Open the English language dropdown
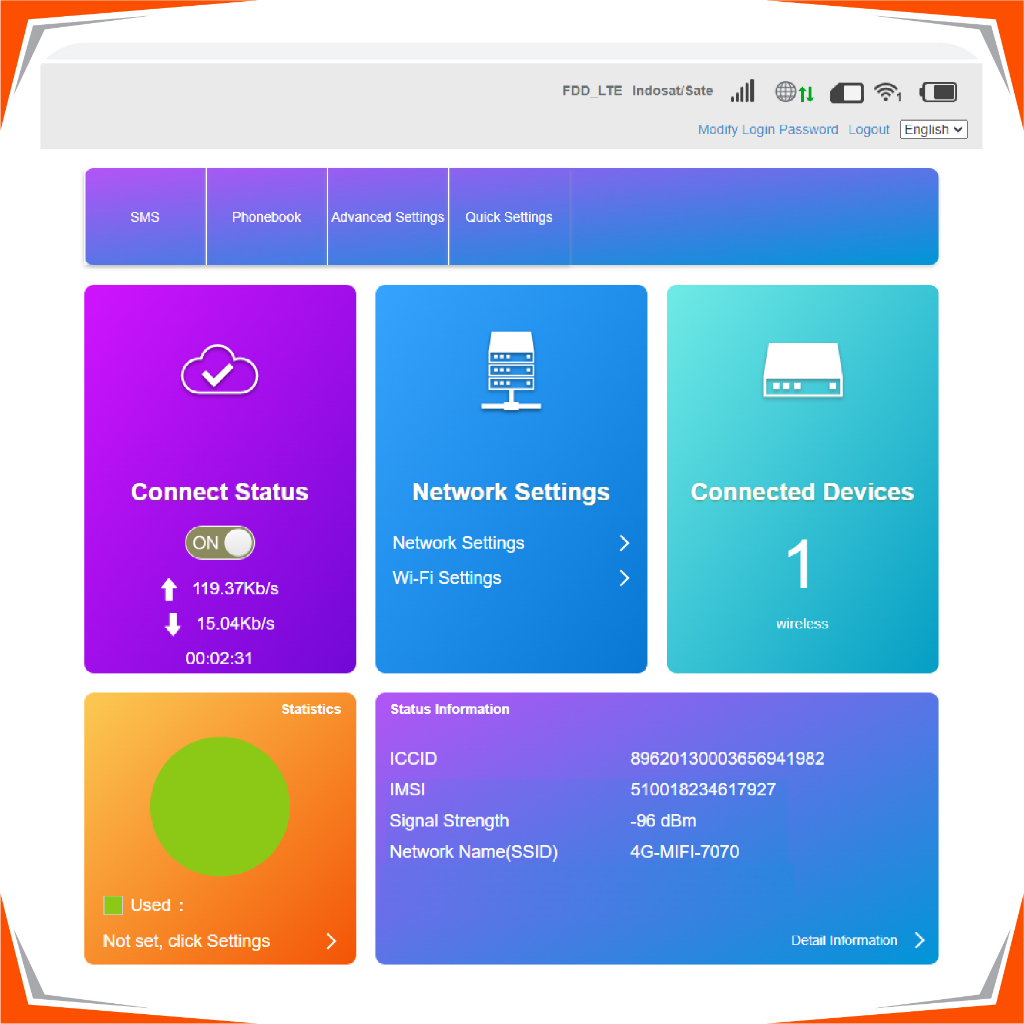Viewport: 1024px width, 1024px height. (933, 129)
